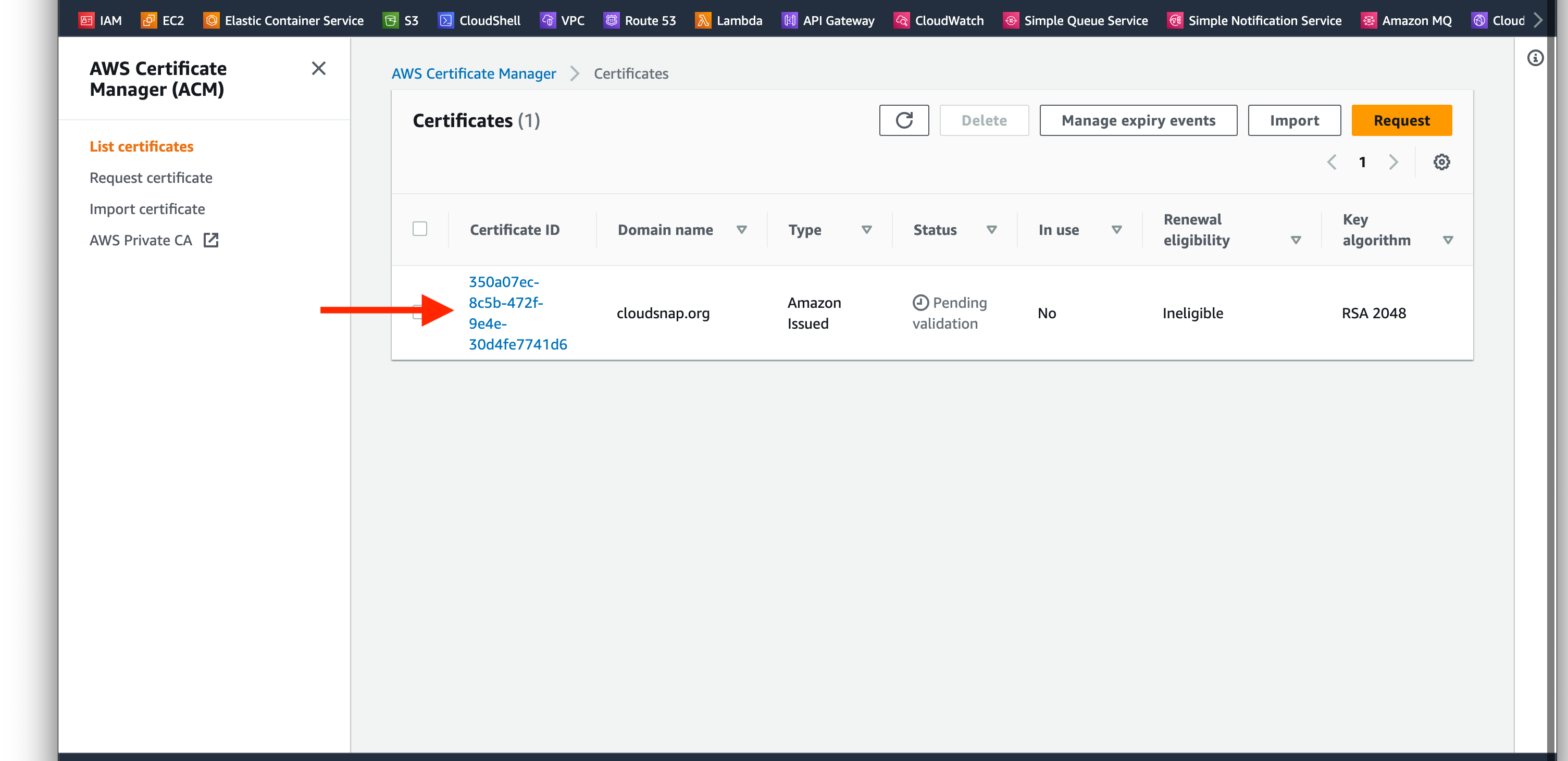Open the IAM service shortcut icon
Image resolution: width=1568 pixels, height=761 pixels.
point(86,20)
